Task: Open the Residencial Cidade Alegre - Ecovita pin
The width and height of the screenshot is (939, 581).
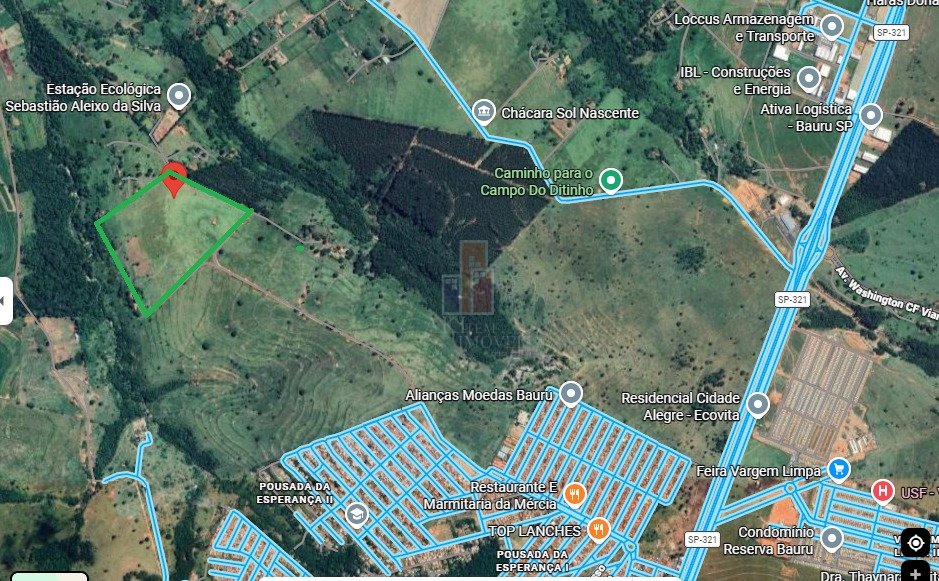Action: pos(758,404)
